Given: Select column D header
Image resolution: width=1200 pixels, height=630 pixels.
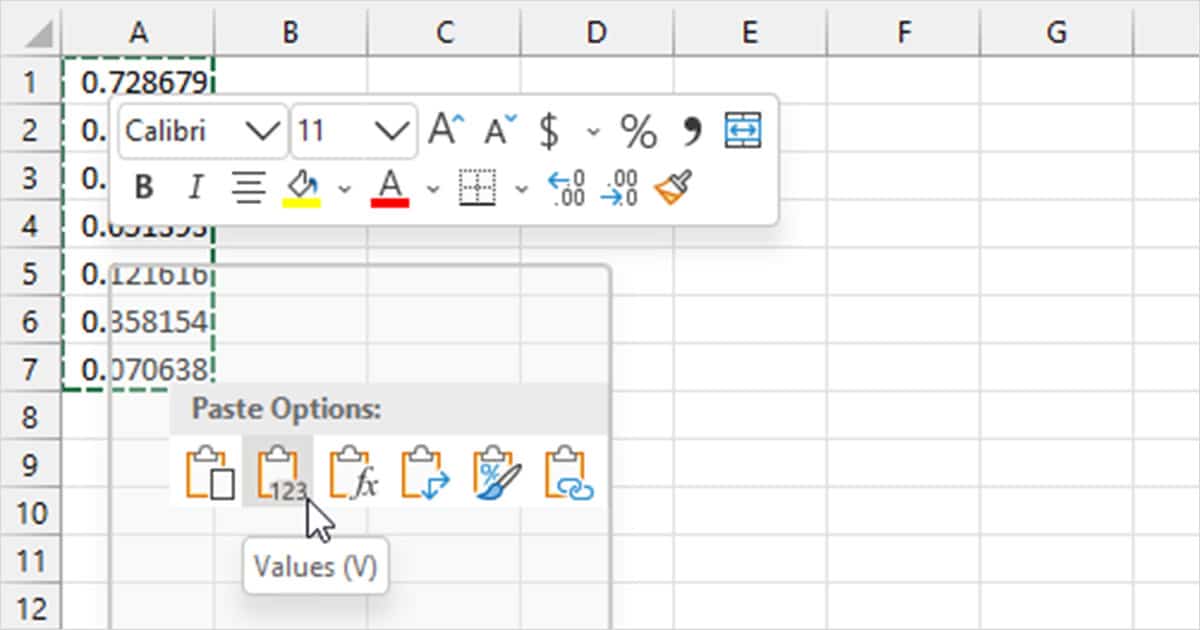Looking at the screenshot, I should [596, 33].
